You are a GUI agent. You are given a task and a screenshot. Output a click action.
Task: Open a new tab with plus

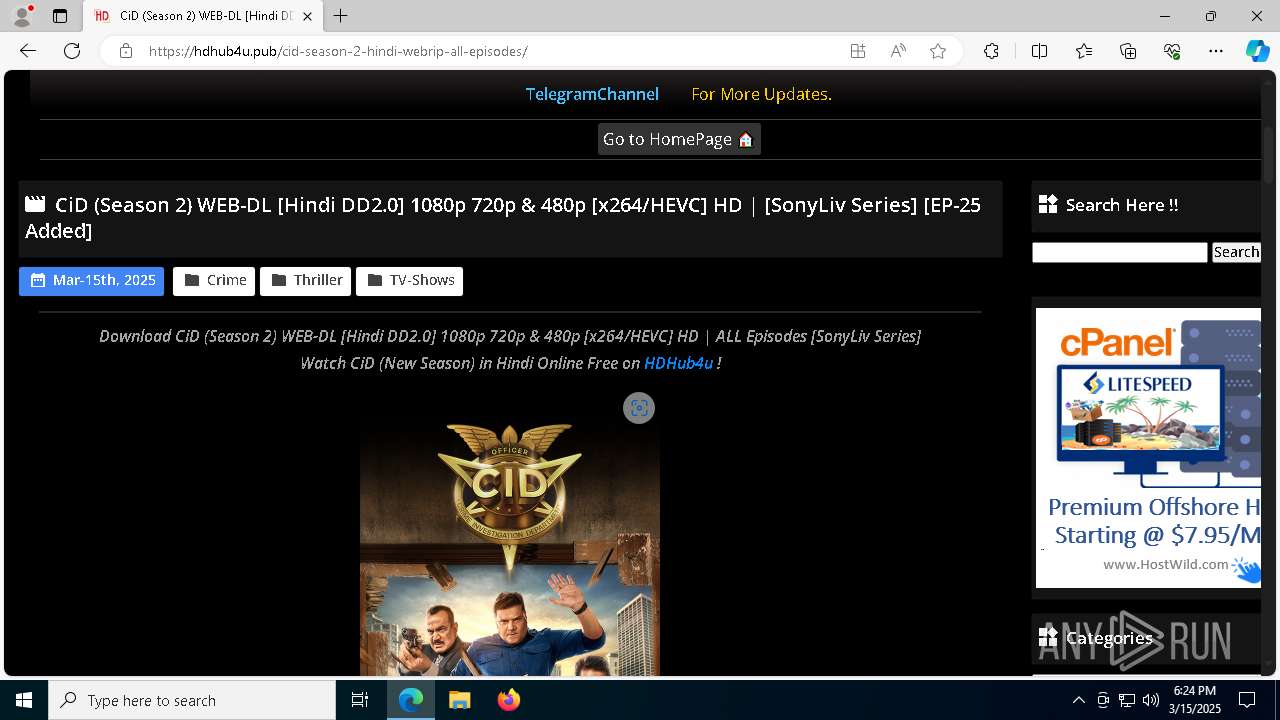(x=341, y=16)
